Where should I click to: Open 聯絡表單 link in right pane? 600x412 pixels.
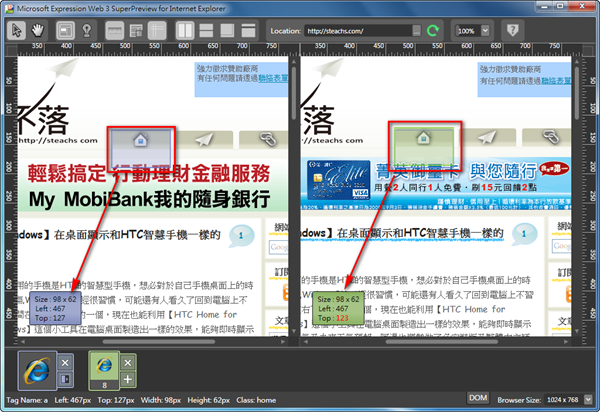[556, 80]
